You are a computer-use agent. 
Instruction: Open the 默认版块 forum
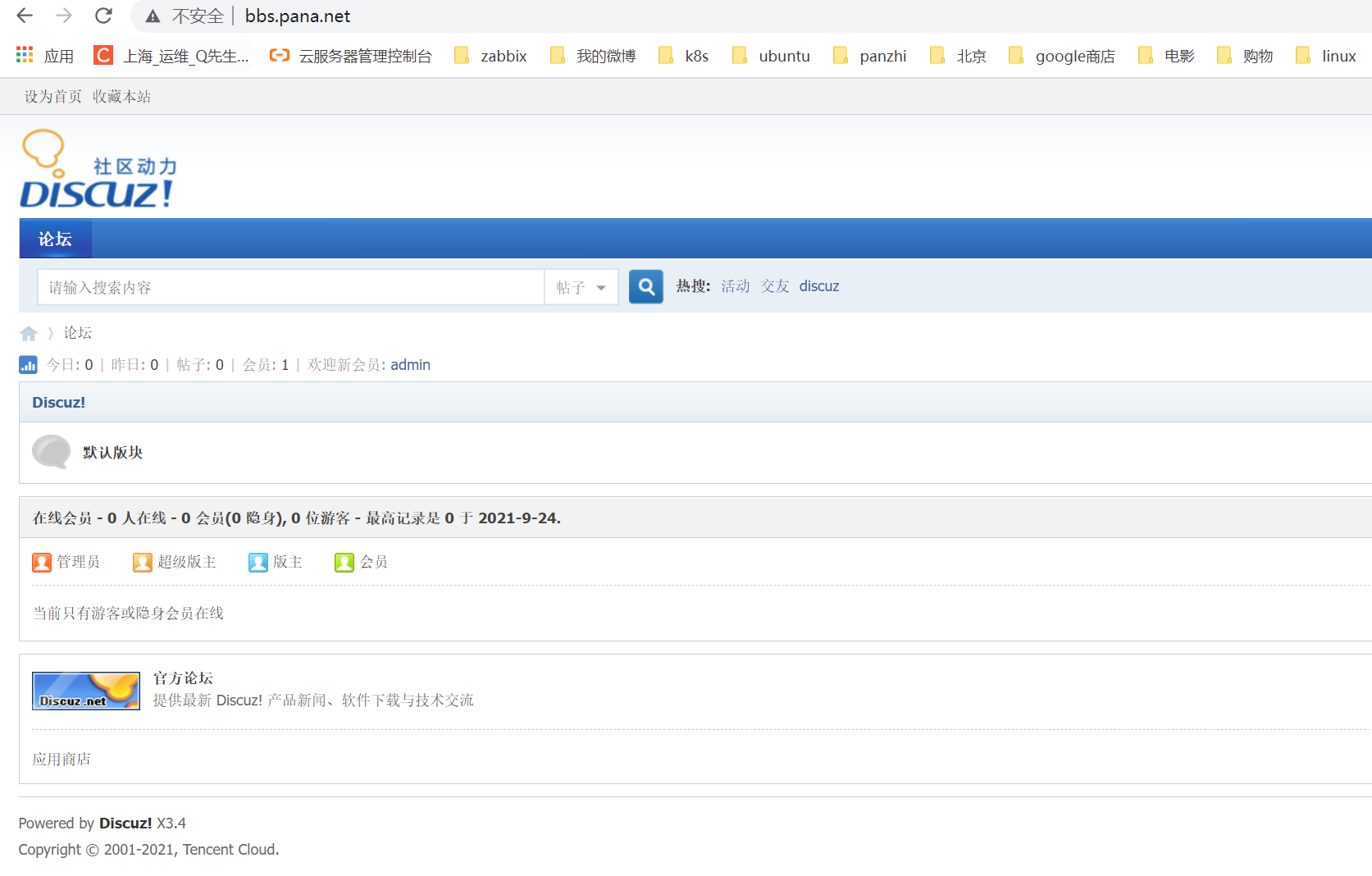click(x=113, y=453)
